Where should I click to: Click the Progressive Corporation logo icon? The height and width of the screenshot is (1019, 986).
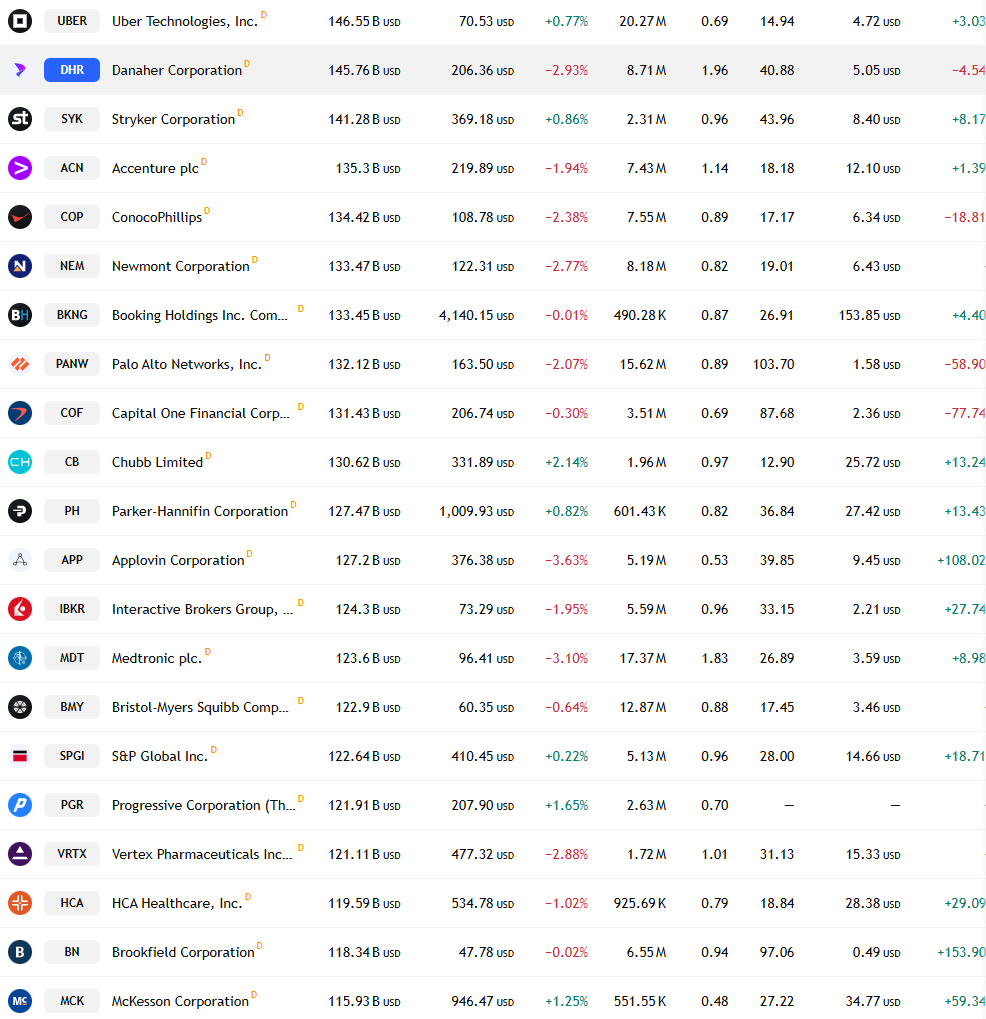click(20, 805)
